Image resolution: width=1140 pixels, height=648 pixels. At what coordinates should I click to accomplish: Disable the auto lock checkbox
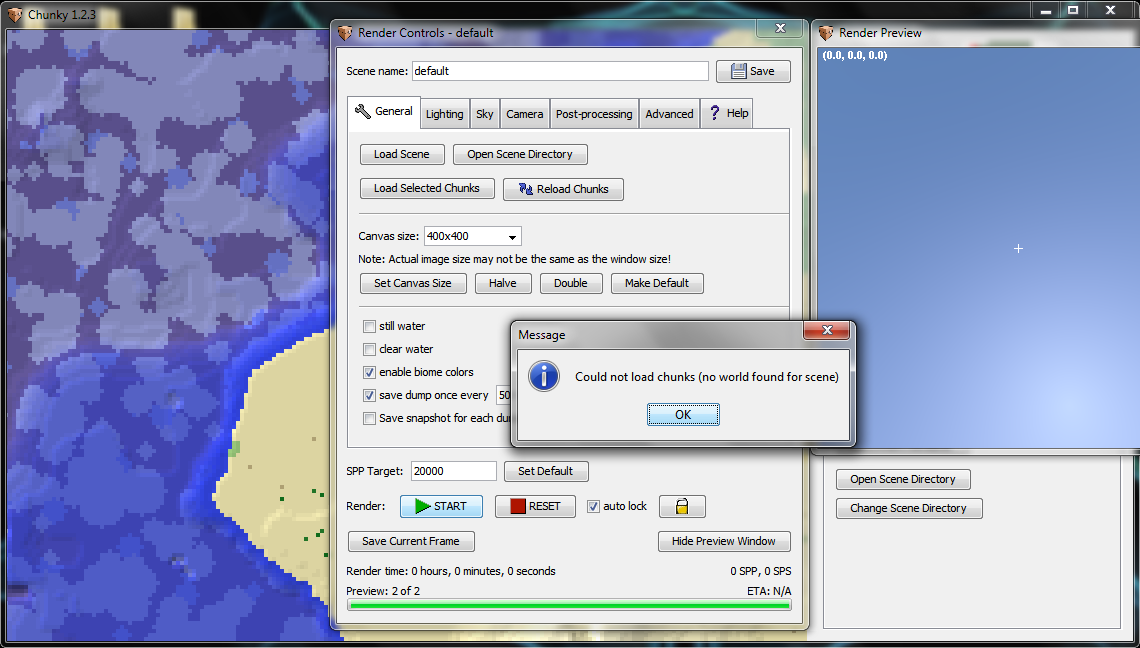[593, 506]
